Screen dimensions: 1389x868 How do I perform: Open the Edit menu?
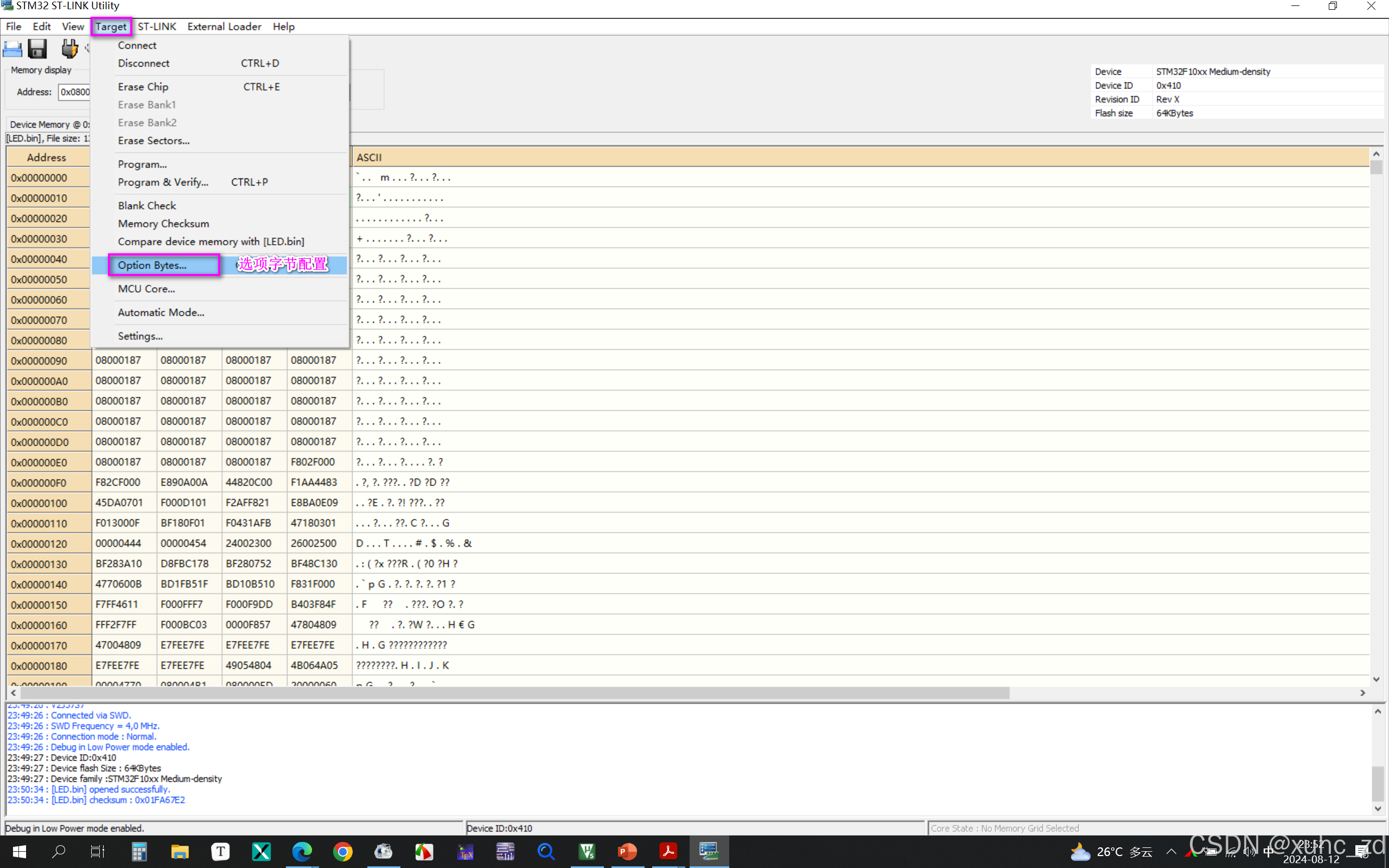[41, 27]
